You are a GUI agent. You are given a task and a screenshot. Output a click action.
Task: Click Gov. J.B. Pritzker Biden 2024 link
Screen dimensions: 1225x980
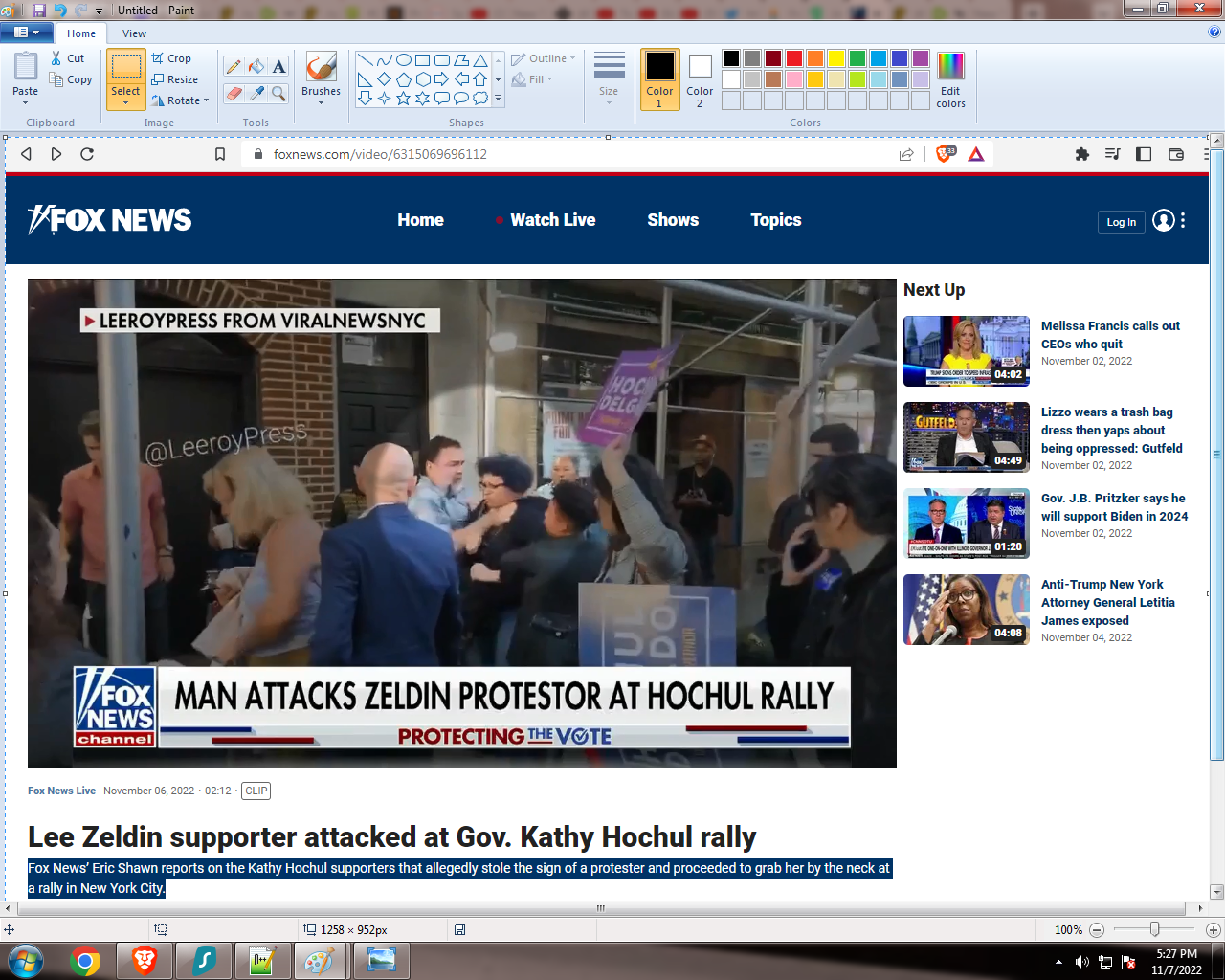point(1114,507)
